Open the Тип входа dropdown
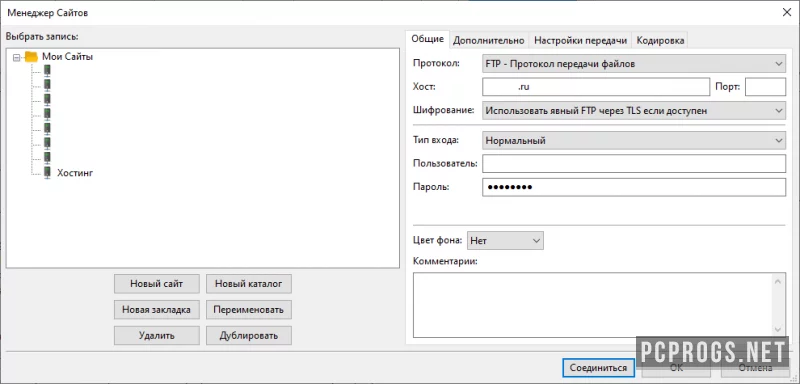 pos(634,140)
